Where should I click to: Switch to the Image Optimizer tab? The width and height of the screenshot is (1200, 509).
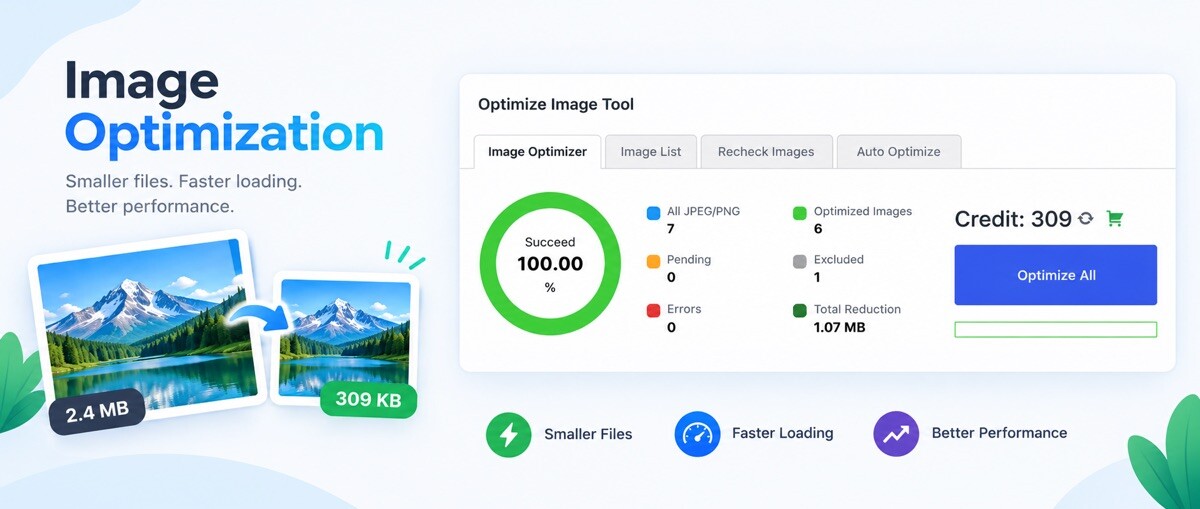pos(537,151)
